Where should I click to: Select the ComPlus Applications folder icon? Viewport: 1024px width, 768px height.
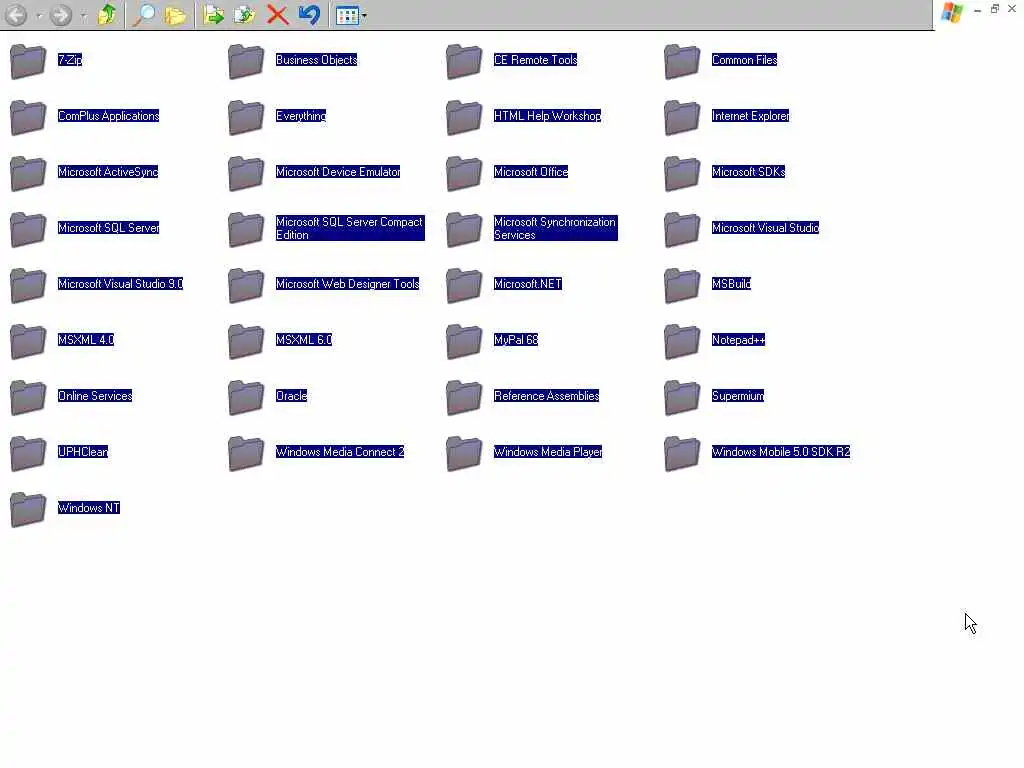click(x=28, y=118)
